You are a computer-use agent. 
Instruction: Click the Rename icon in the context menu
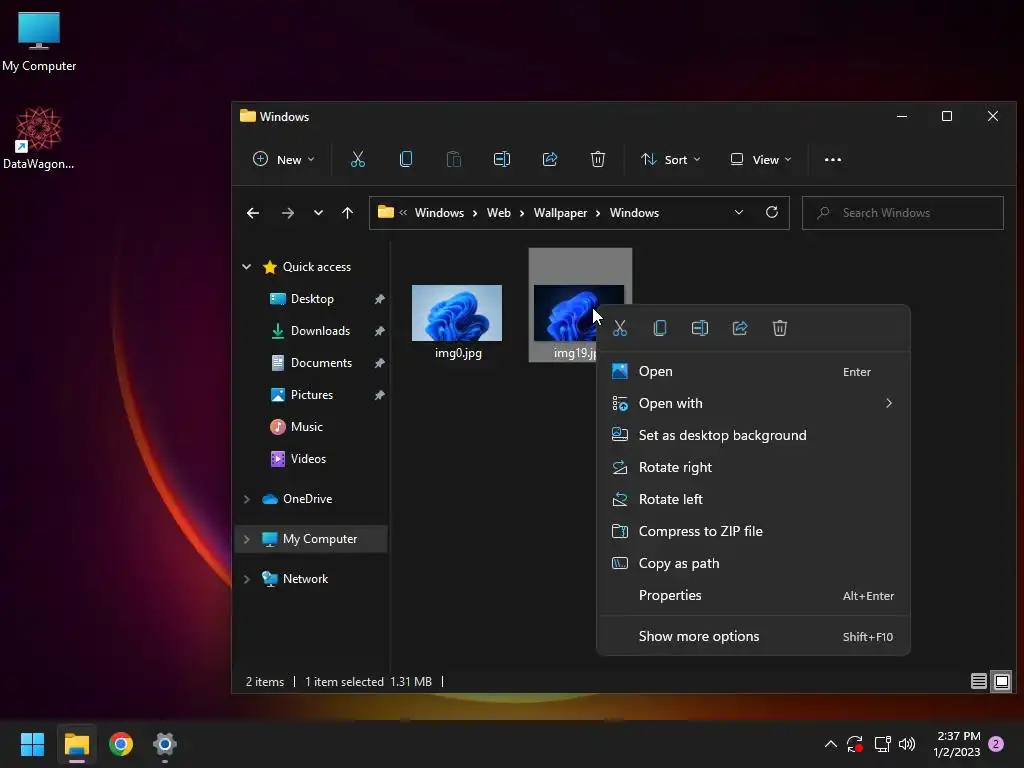[x=699, y=328]
